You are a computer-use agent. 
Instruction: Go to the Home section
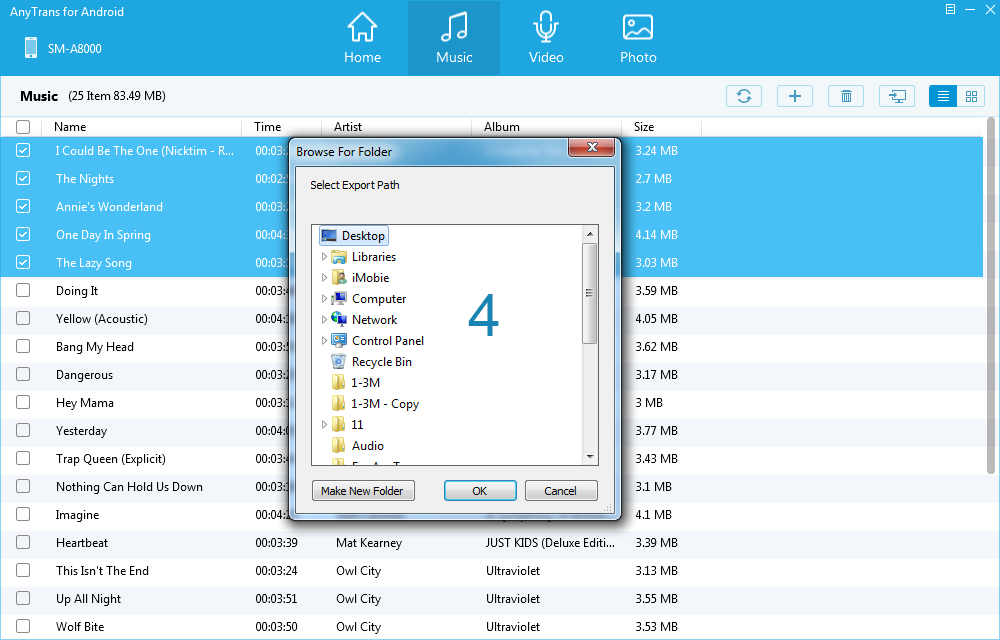tap(362, 38)
